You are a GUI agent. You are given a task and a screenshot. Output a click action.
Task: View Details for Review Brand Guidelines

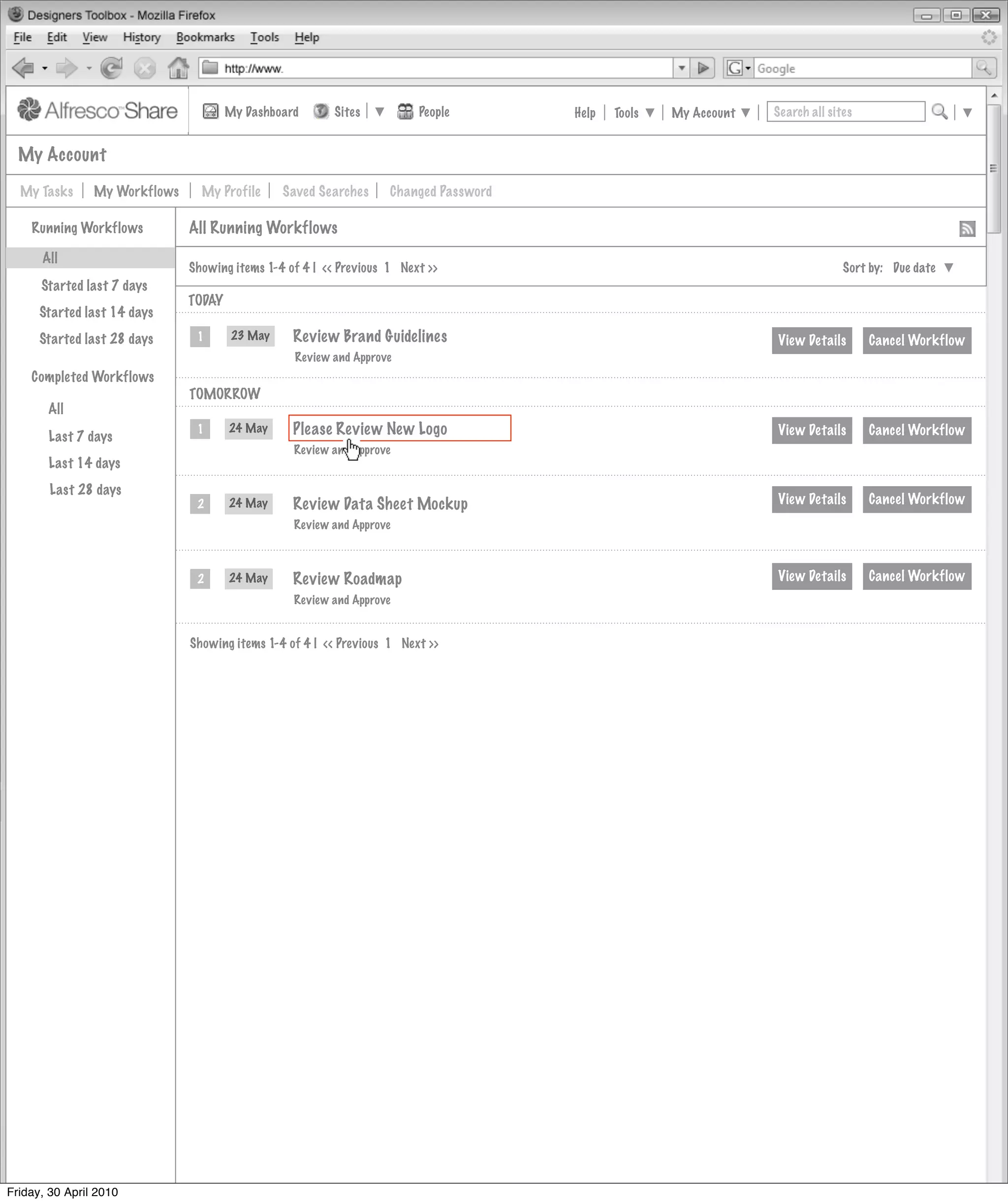pyautogui.click(x=812, y=340)
